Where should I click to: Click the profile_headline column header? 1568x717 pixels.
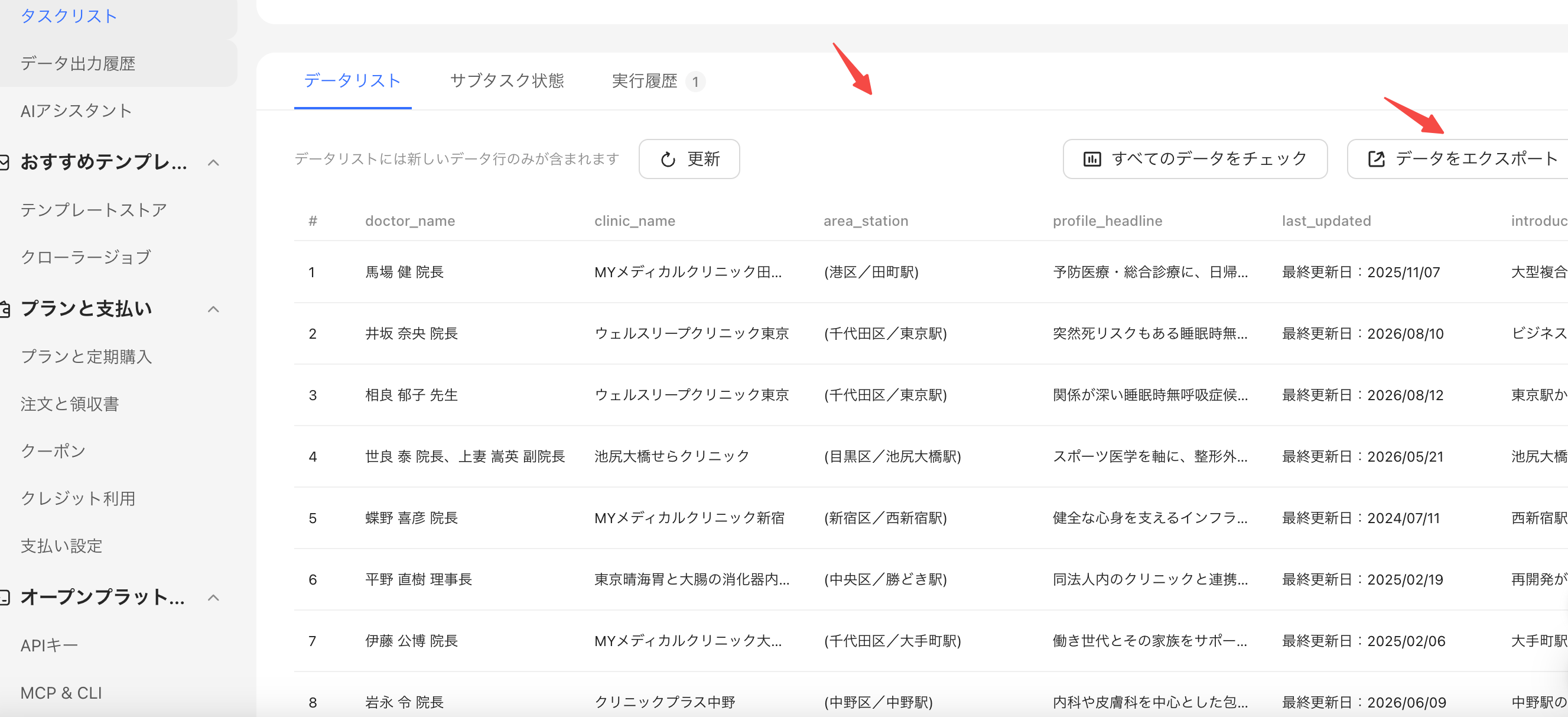1107,220
